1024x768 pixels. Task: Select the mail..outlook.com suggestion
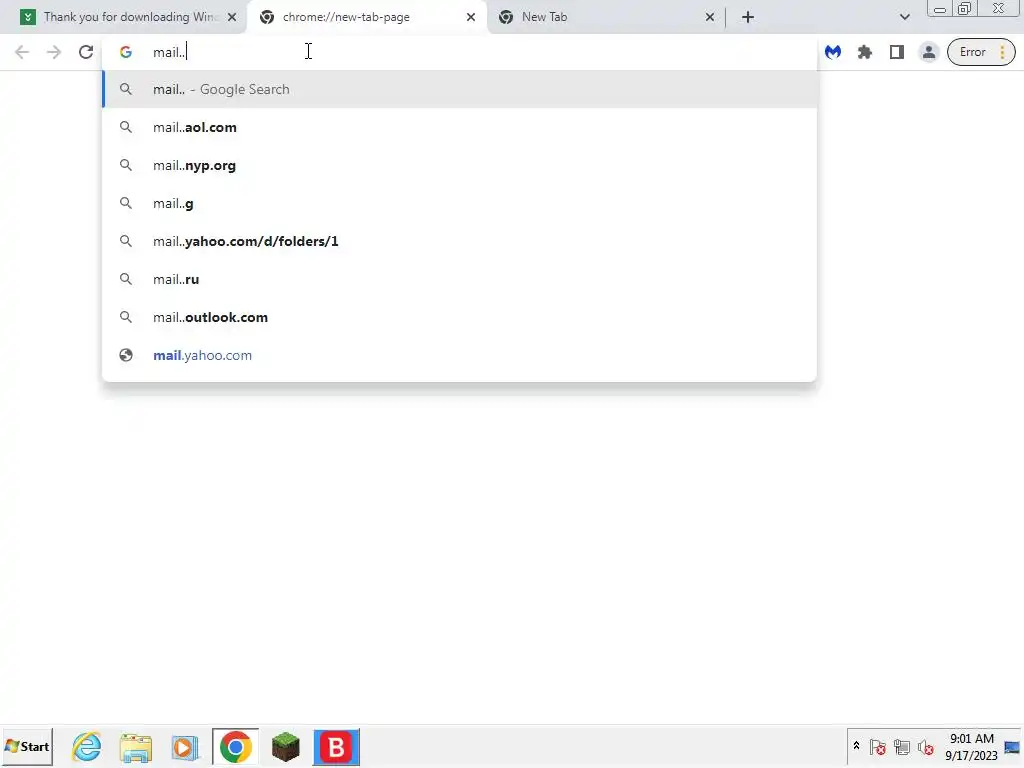tap(460, 317)
